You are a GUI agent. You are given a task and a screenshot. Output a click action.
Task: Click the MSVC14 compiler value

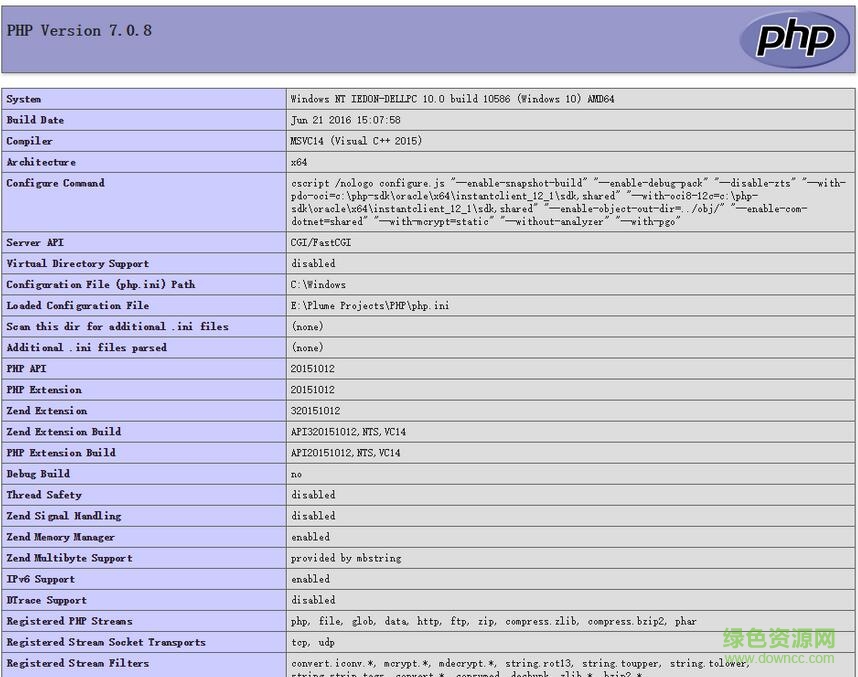pos(356,141)
